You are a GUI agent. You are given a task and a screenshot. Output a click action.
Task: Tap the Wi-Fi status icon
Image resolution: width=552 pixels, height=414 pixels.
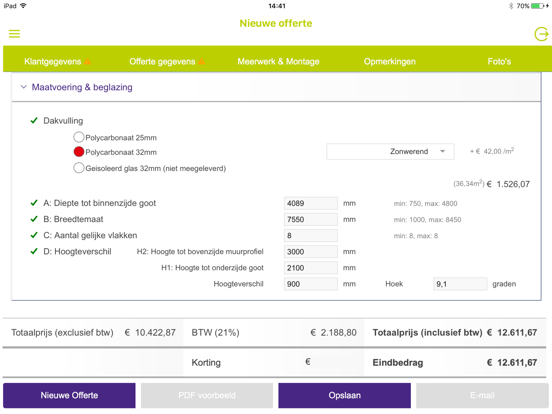coord(23,6)
